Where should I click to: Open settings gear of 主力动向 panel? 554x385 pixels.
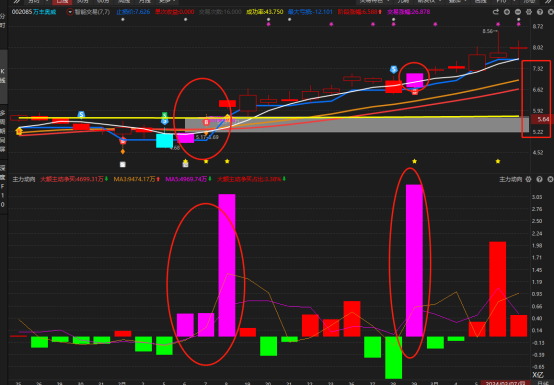(x=529, y=179)
